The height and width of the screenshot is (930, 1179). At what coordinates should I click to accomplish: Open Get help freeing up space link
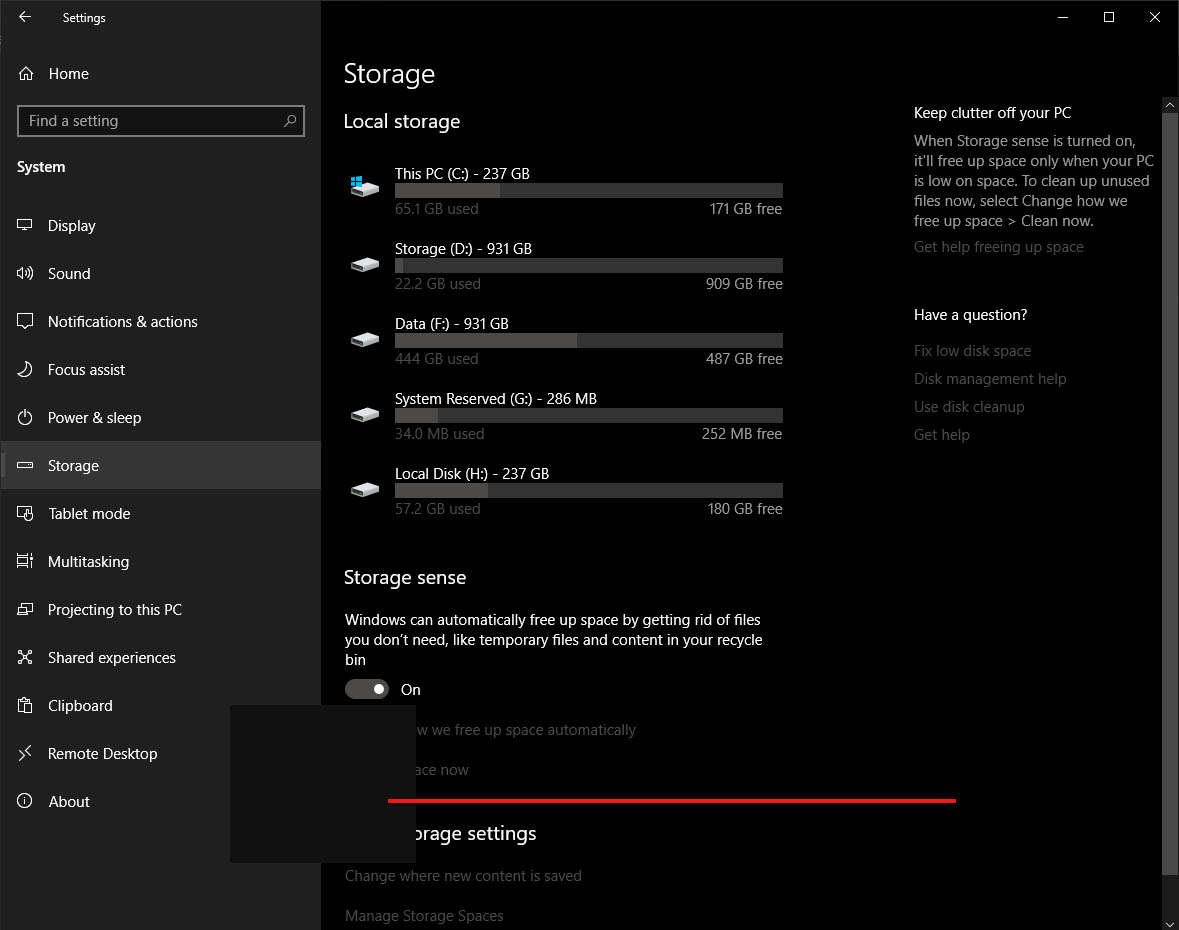click(999, 247)
